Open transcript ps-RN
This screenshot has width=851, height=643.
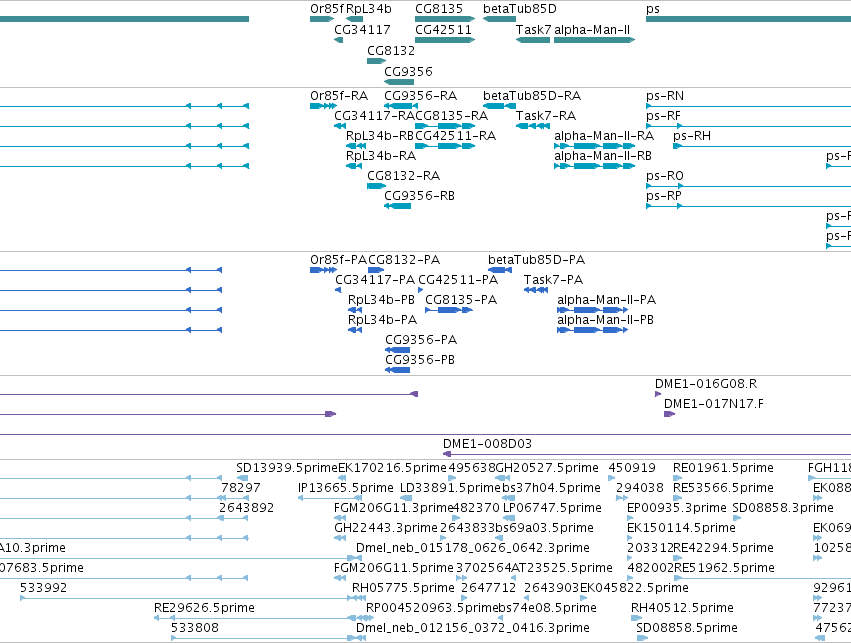pos(665,96)
